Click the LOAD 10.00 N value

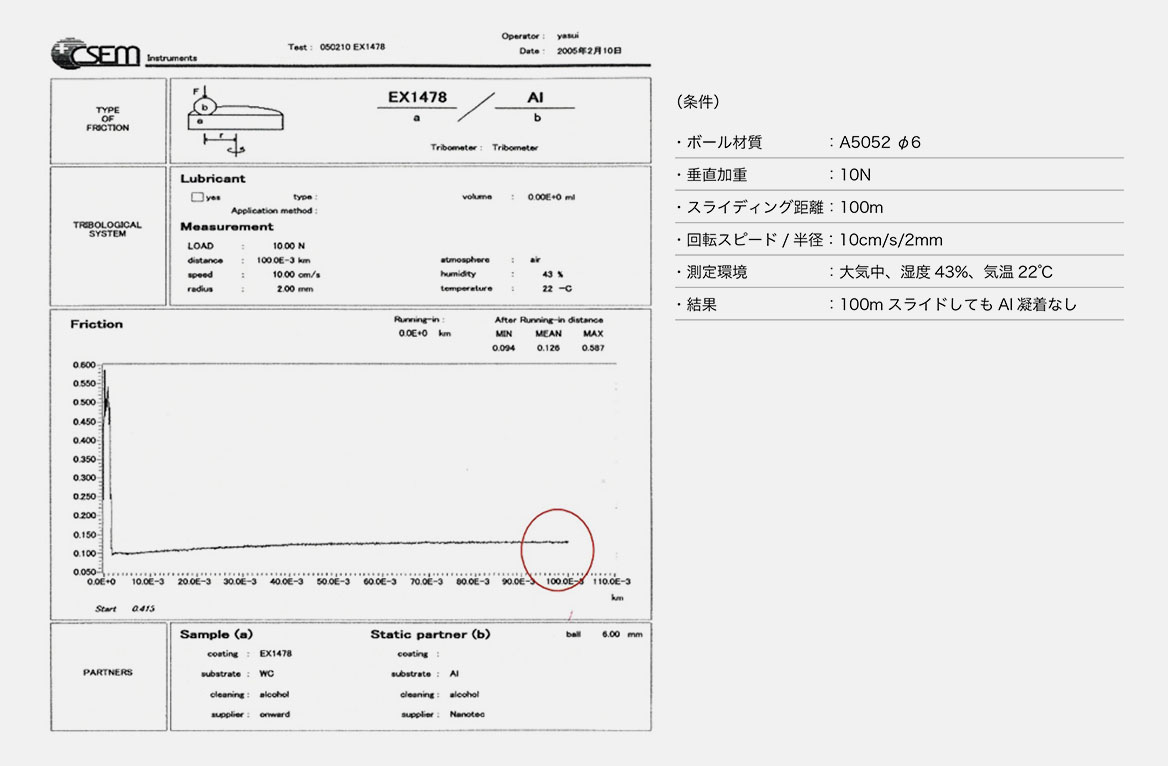283,245
